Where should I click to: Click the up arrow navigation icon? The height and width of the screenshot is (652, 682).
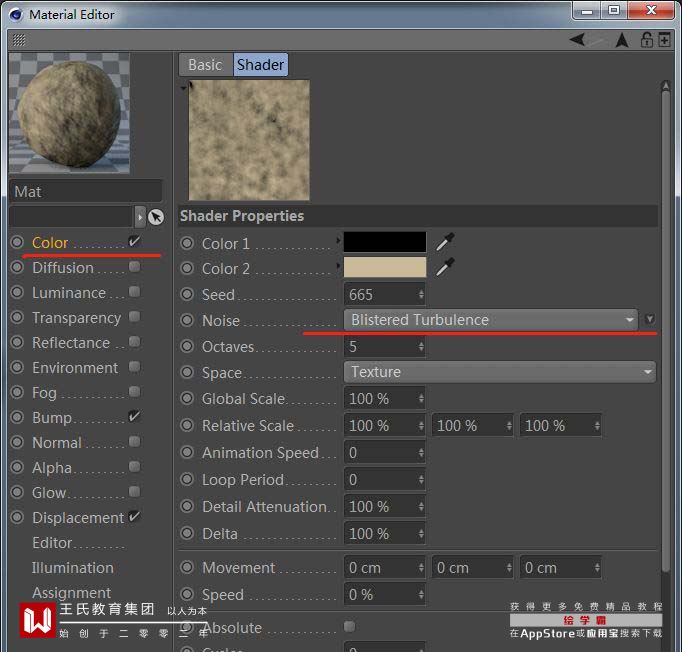622,40
